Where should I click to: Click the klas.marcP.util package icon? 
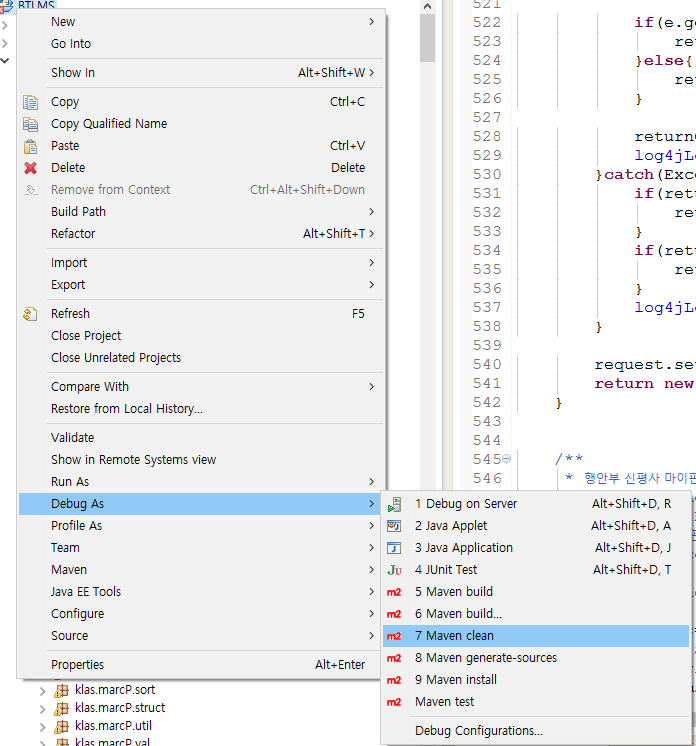coord(61,726)
